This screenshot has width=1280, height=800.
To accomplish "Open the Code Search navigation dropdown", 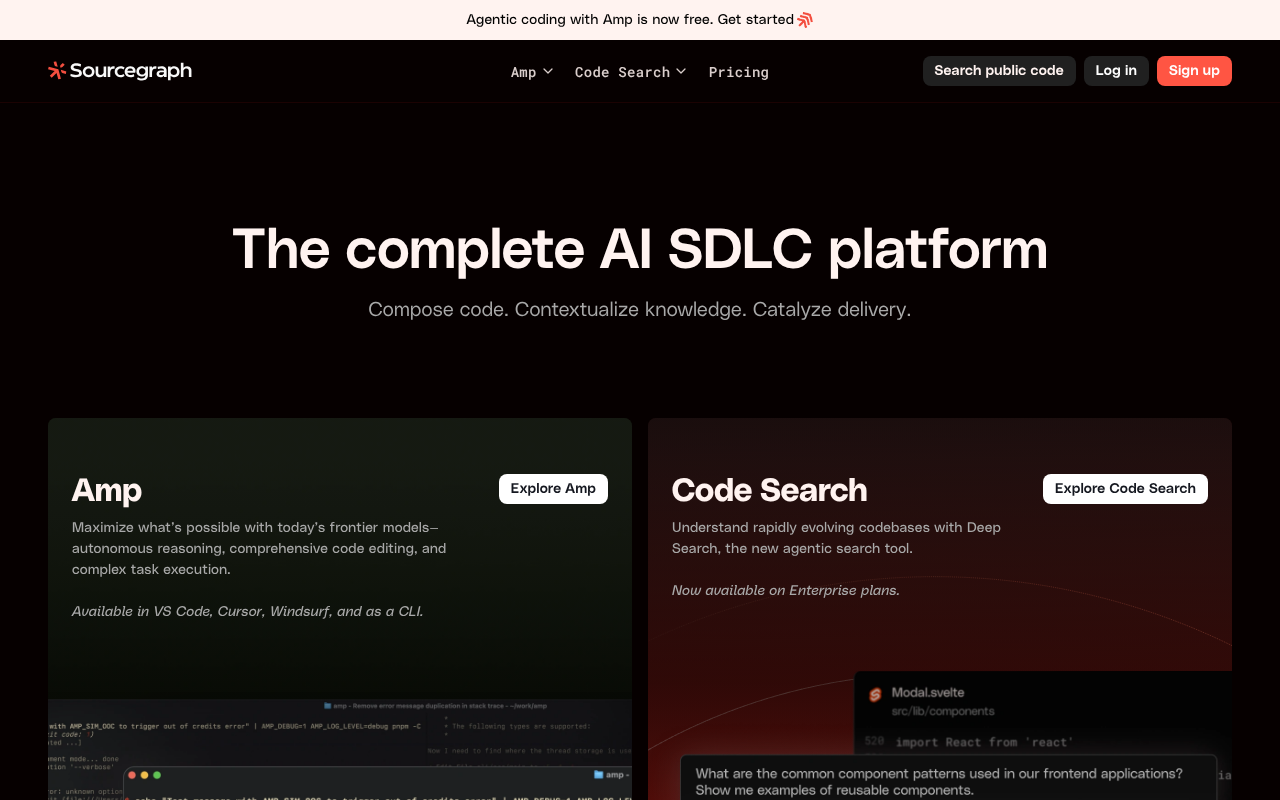I will [622, 72].
